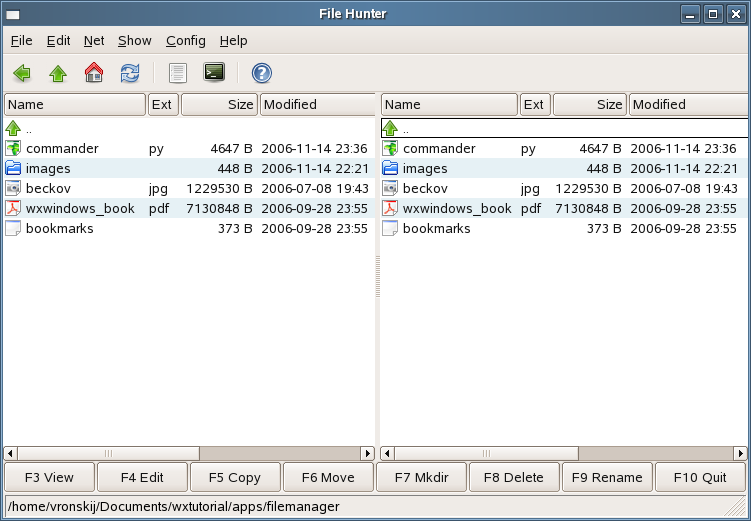The image size is (751, 521).
Task: Sort right panel by Modified column header
Action: 688,104
